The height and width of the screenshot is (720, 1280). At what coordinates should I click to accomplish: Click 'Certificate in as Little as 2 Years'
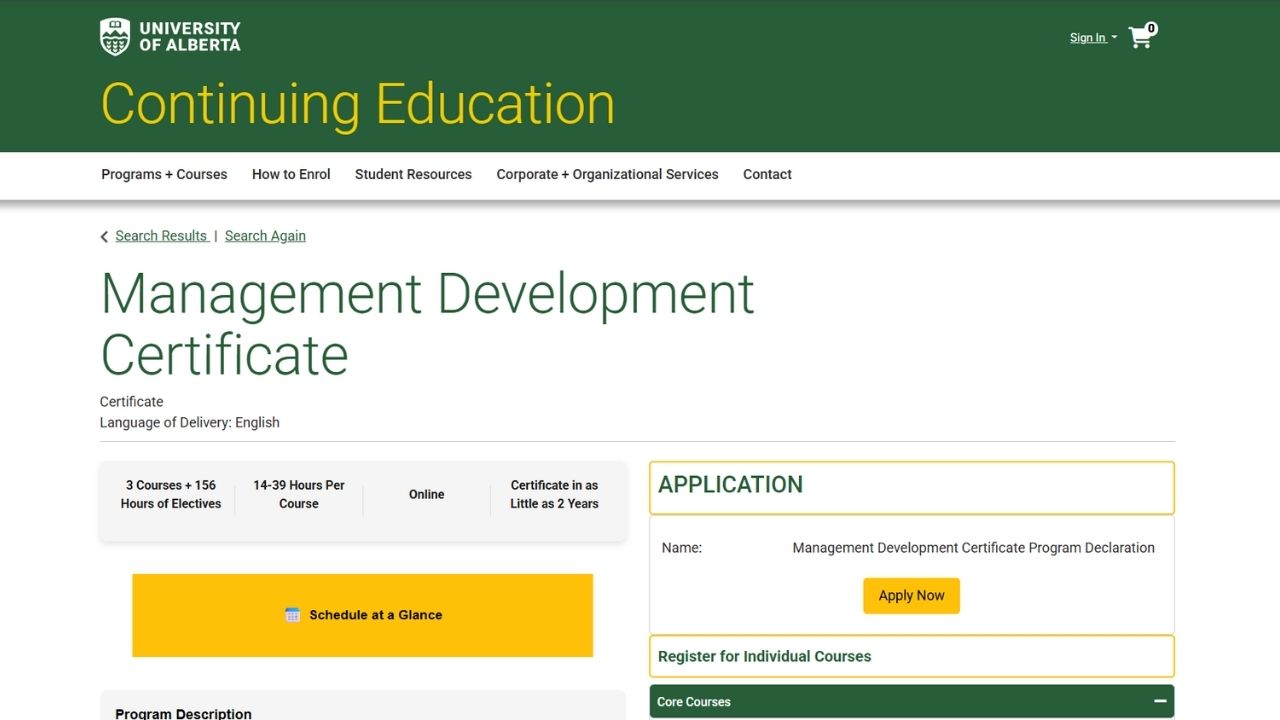554,494
